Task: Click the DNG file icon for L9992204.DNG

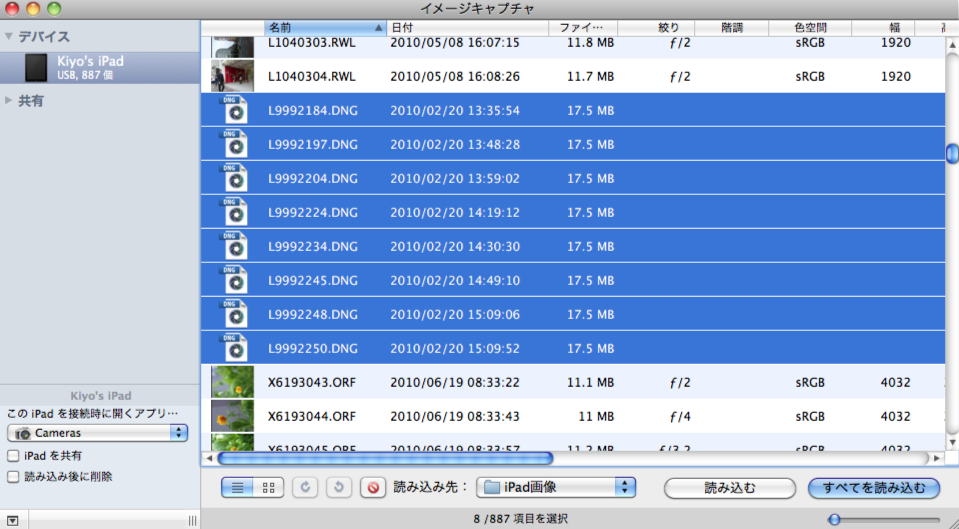Action: pos(233,178)
